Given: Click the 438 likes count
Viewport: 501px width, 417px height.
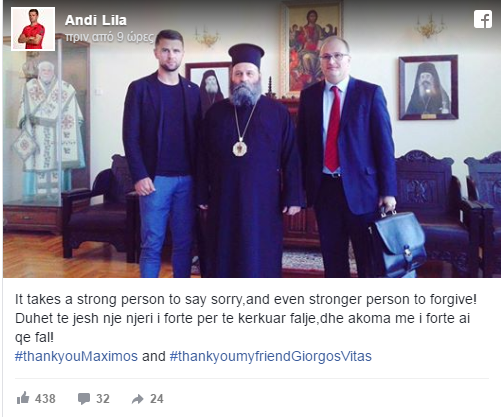Looking at the screenshot, I should coord(45,399).
